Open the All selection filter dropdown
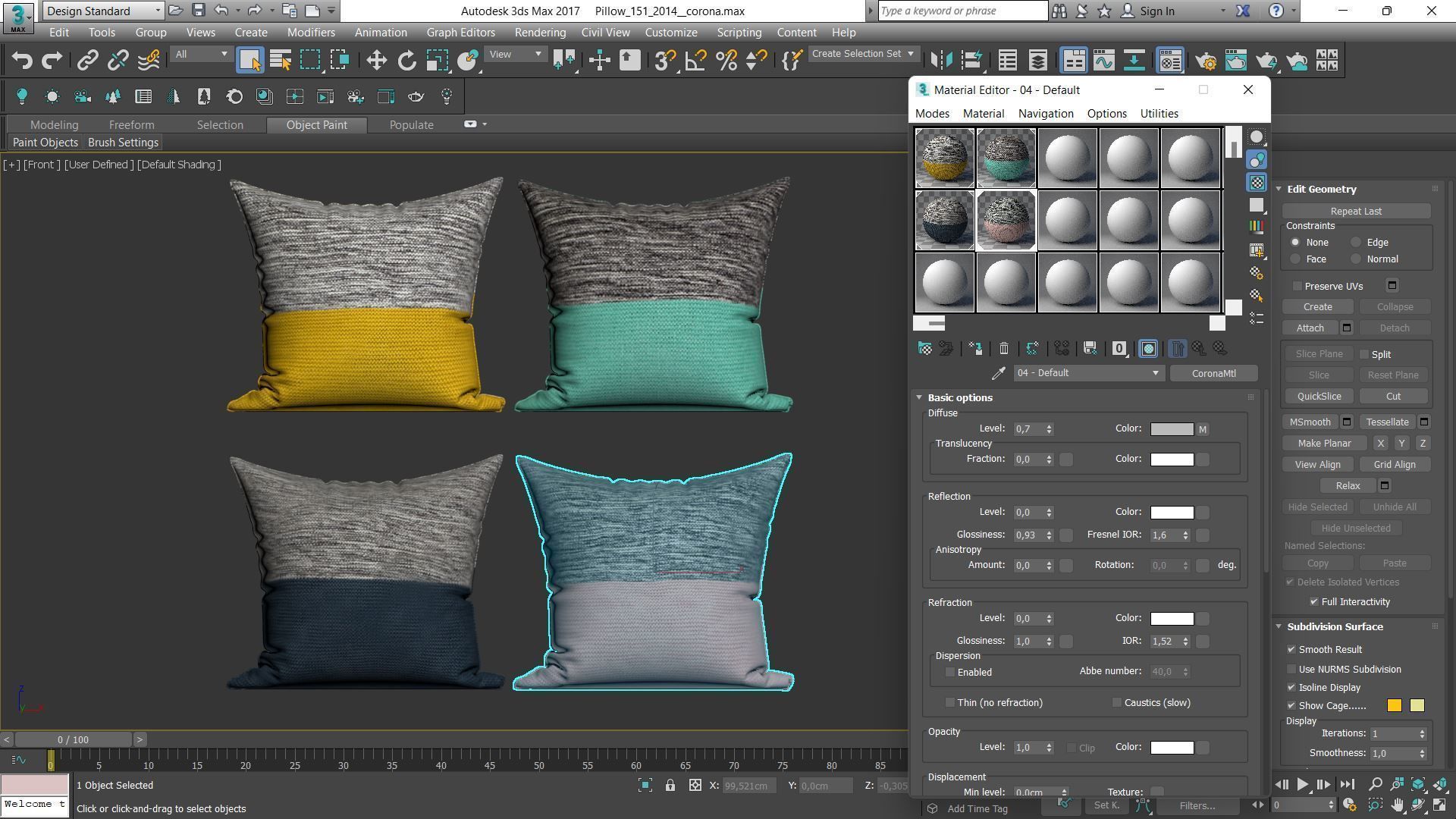Image resolution: width=1456 pixels, height=819 pixels. tap(200, 54)
